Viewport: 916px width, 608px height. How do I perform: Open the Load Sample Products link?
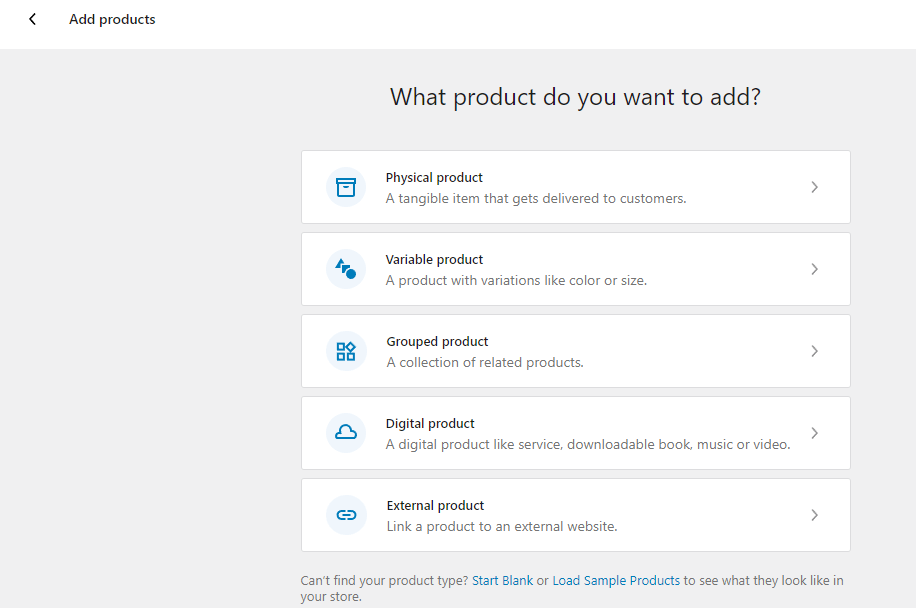click(617, 580)
